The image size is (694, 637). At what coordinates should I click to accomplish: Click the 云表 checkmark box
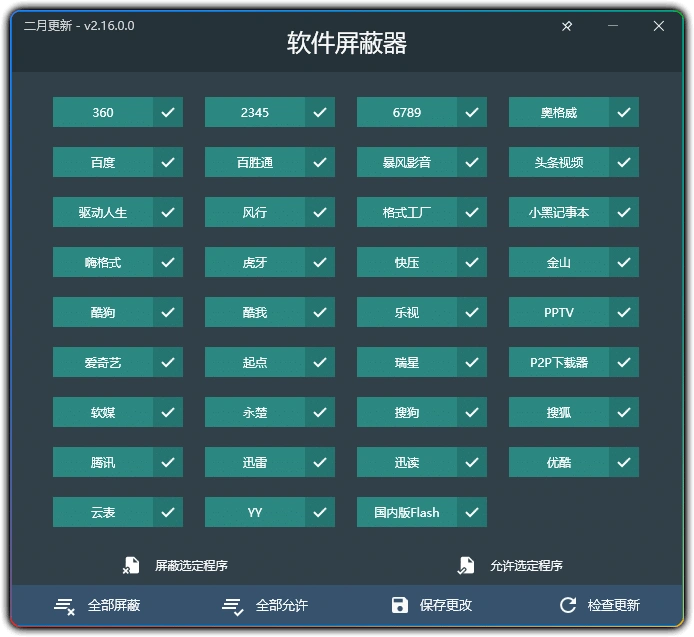pos(168,513)
